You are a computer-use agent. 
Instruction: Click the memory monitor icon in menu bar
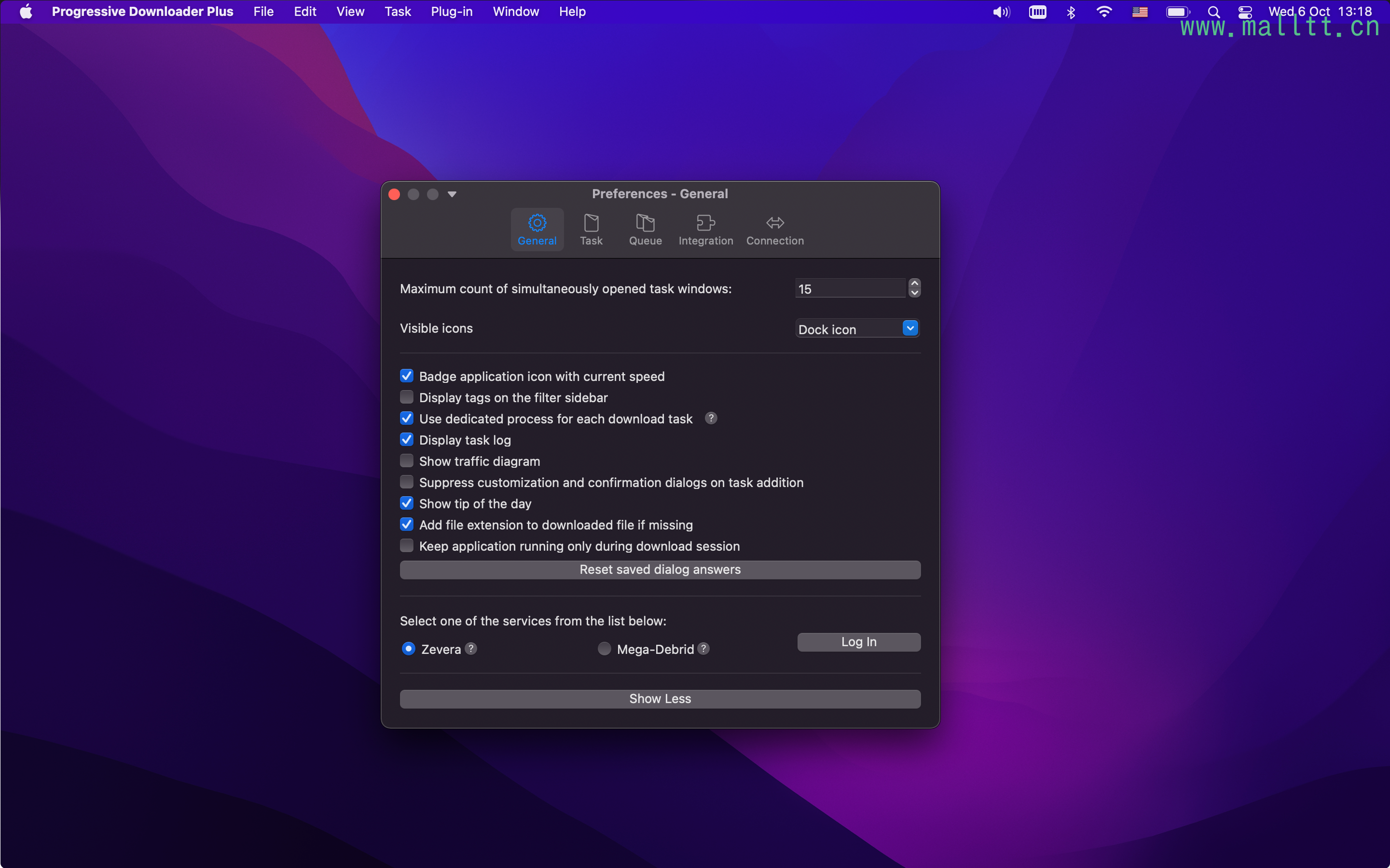click(x=1037, y=12)
